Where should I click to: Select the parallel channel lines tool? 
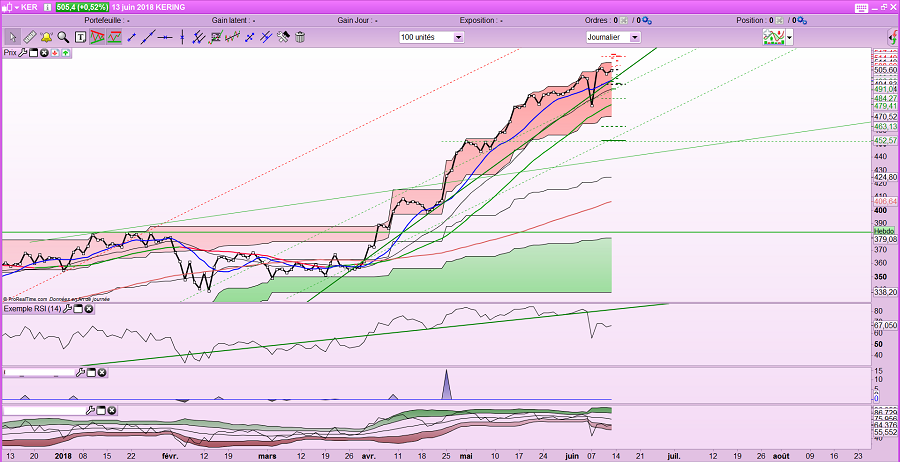[199, 37]
